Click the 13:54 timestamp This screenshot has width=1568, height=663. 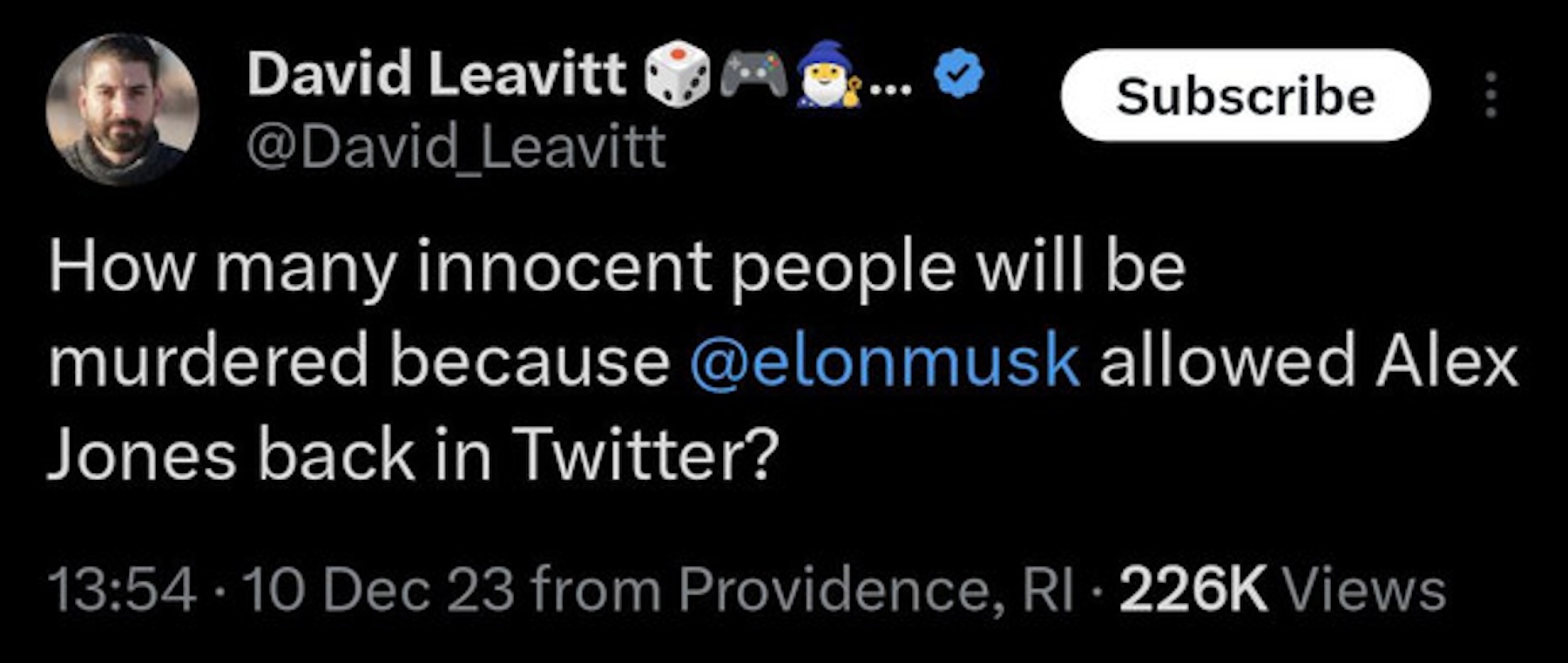[122, 590]
